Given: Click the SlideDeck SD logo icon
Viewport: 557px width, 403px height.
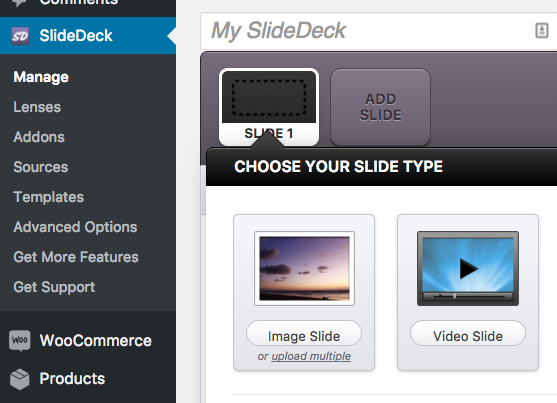Looking at the screenshot, I should click(20, 36).
